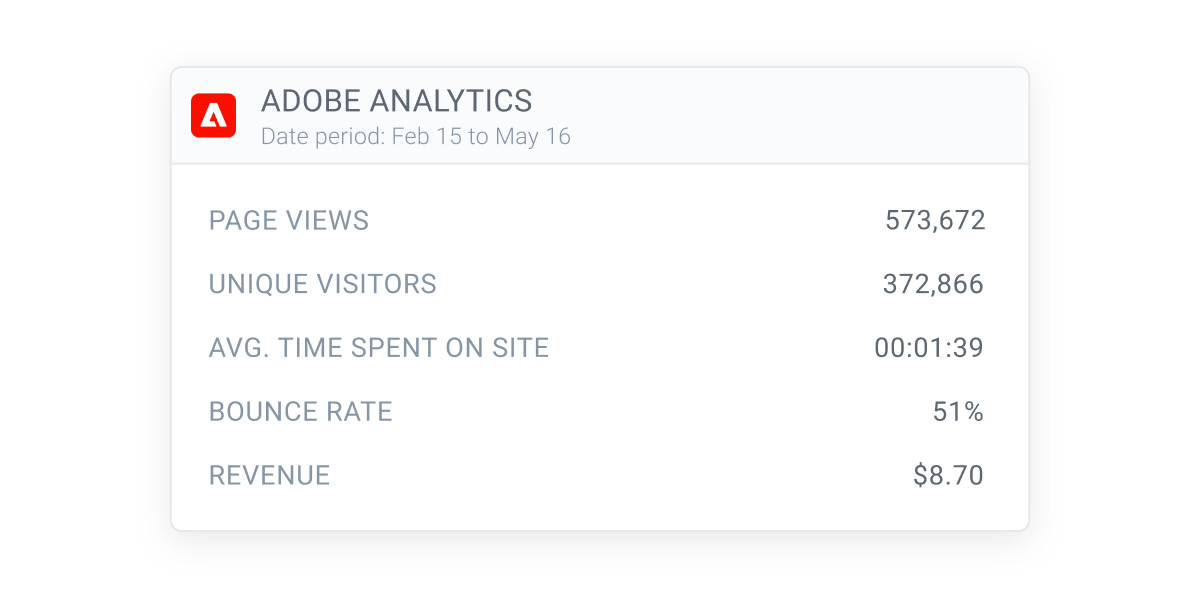Viewport: 1200px width, 600px height.
Task: Click the date period Feb 15 to May 16
Action: coord(416,137)
